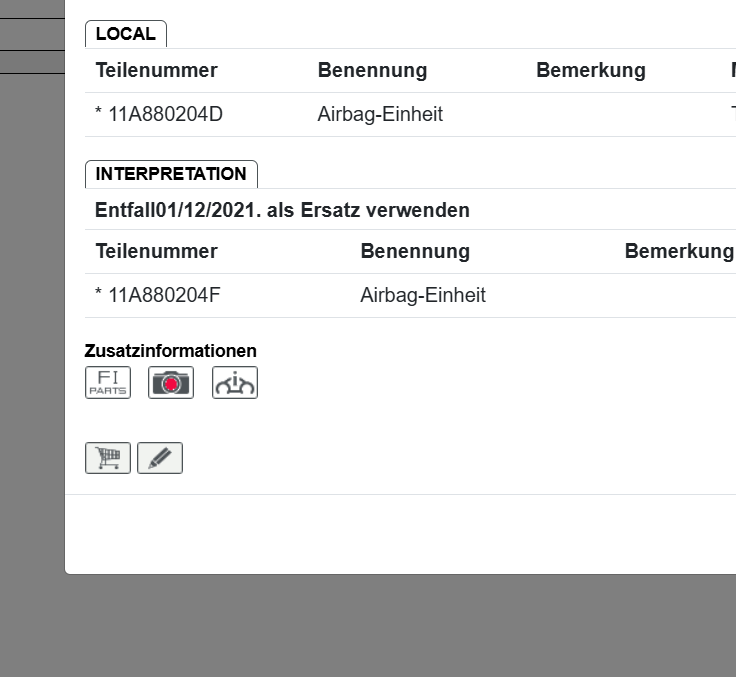
Task: Add part to shopping cart
Action: pos(108,458)
